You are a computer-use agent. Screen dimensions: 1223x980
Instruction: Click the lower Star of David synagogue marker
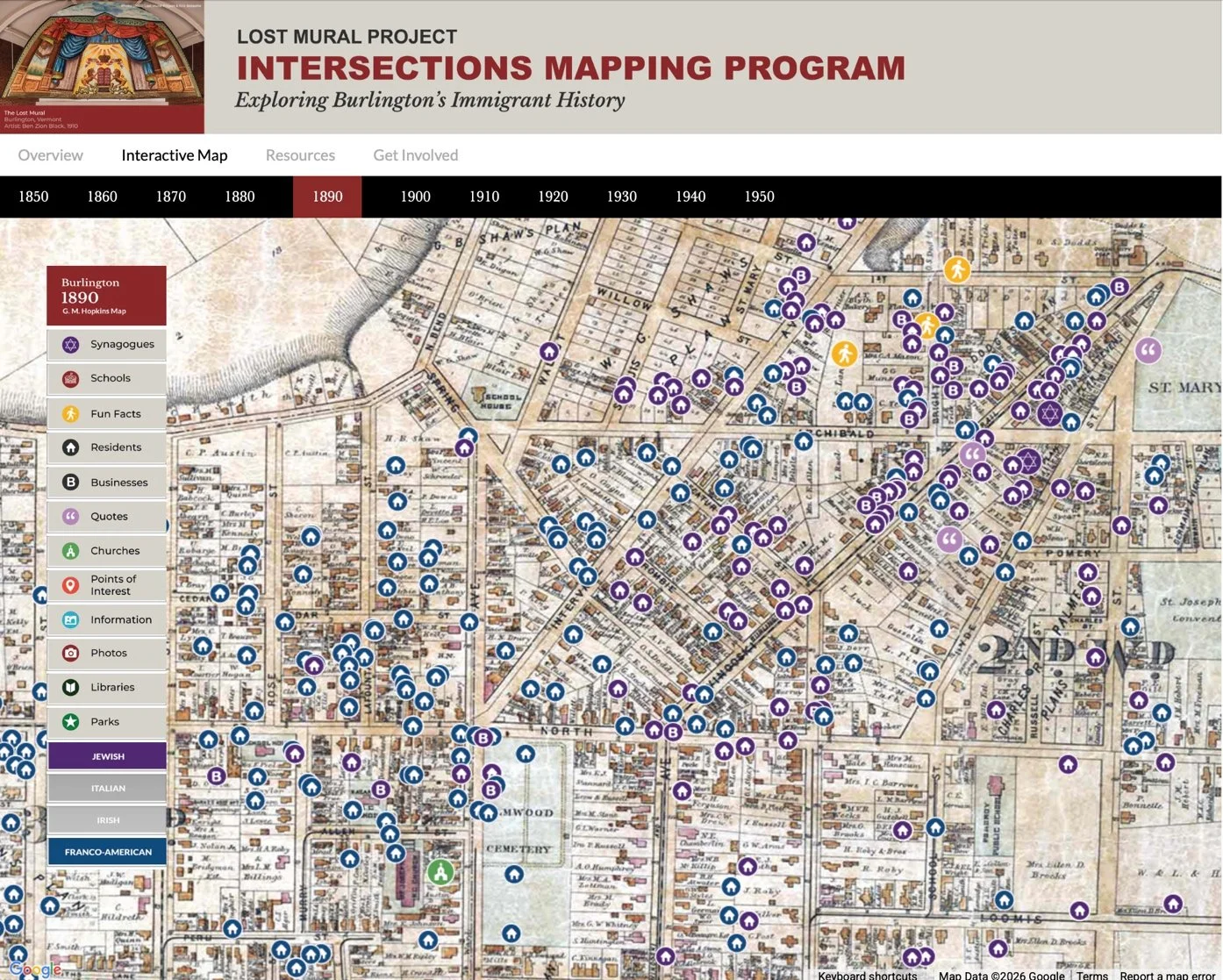1028,461
